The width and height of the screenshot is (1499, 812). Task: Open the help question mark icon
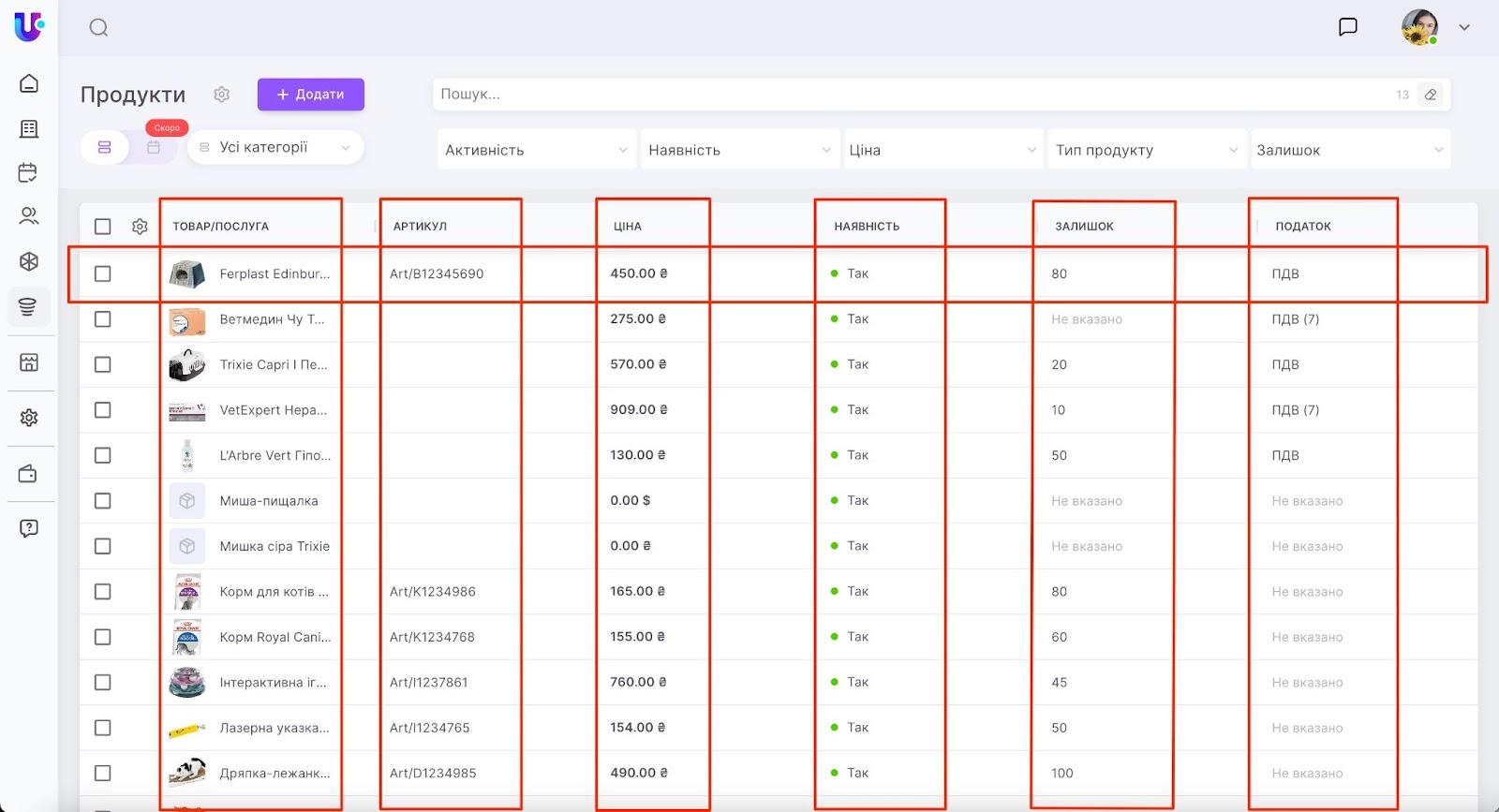click(29, 528)
